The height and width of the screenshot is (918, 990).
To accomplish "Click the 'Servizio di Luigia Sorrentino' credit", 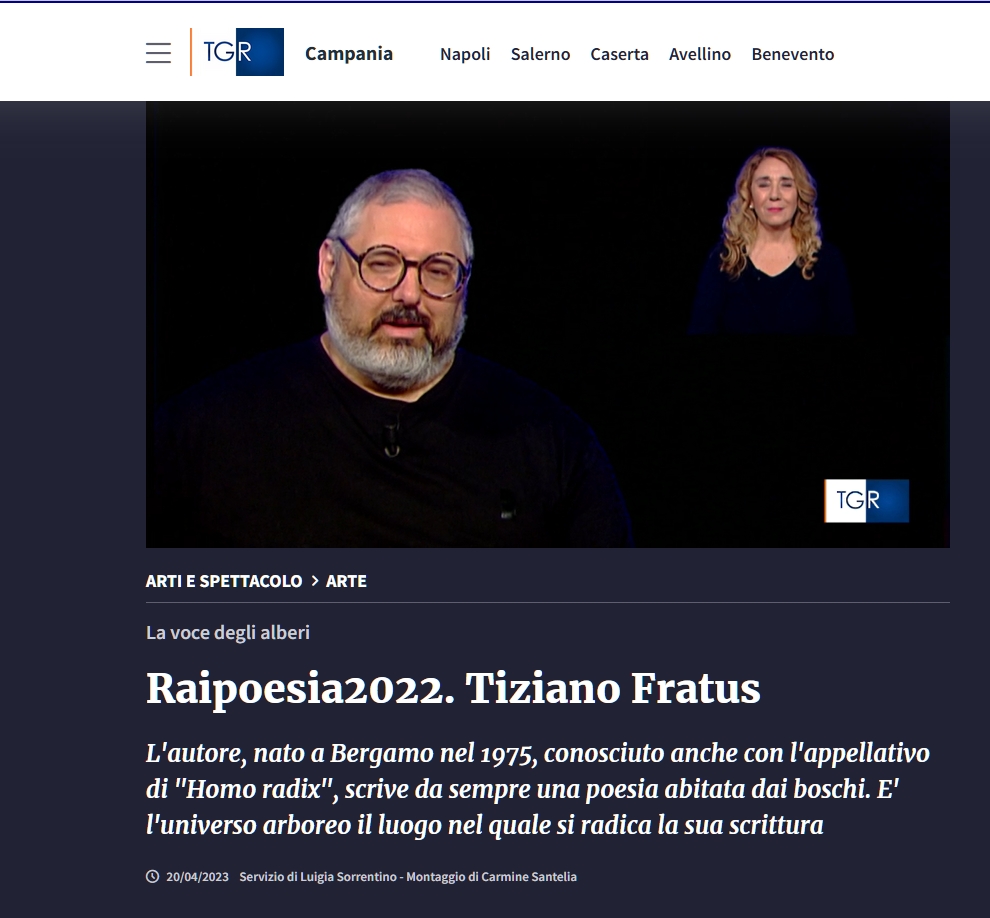I will click(318, 876).
